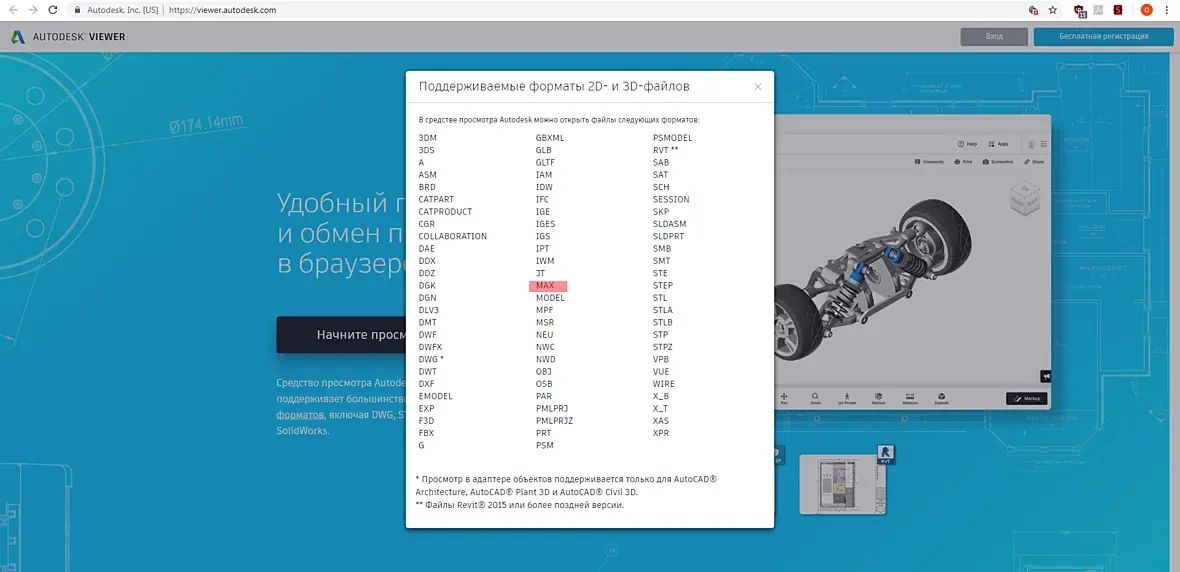Click the dialog title about supported formats
The image size is (1180, 572).
tap(554, 87)
